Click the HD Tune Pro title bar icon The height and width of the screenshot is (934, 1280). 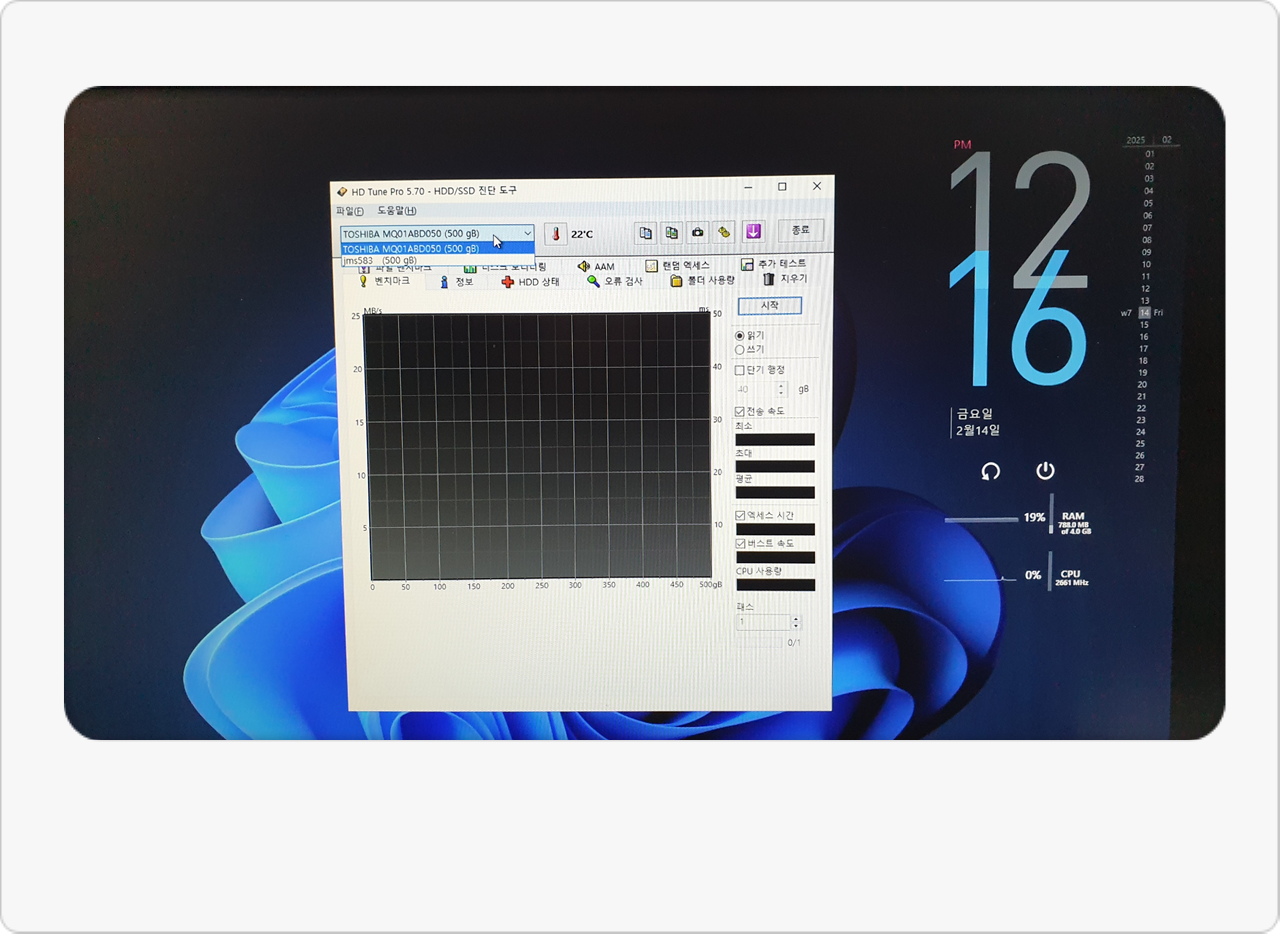pos(342,190)
